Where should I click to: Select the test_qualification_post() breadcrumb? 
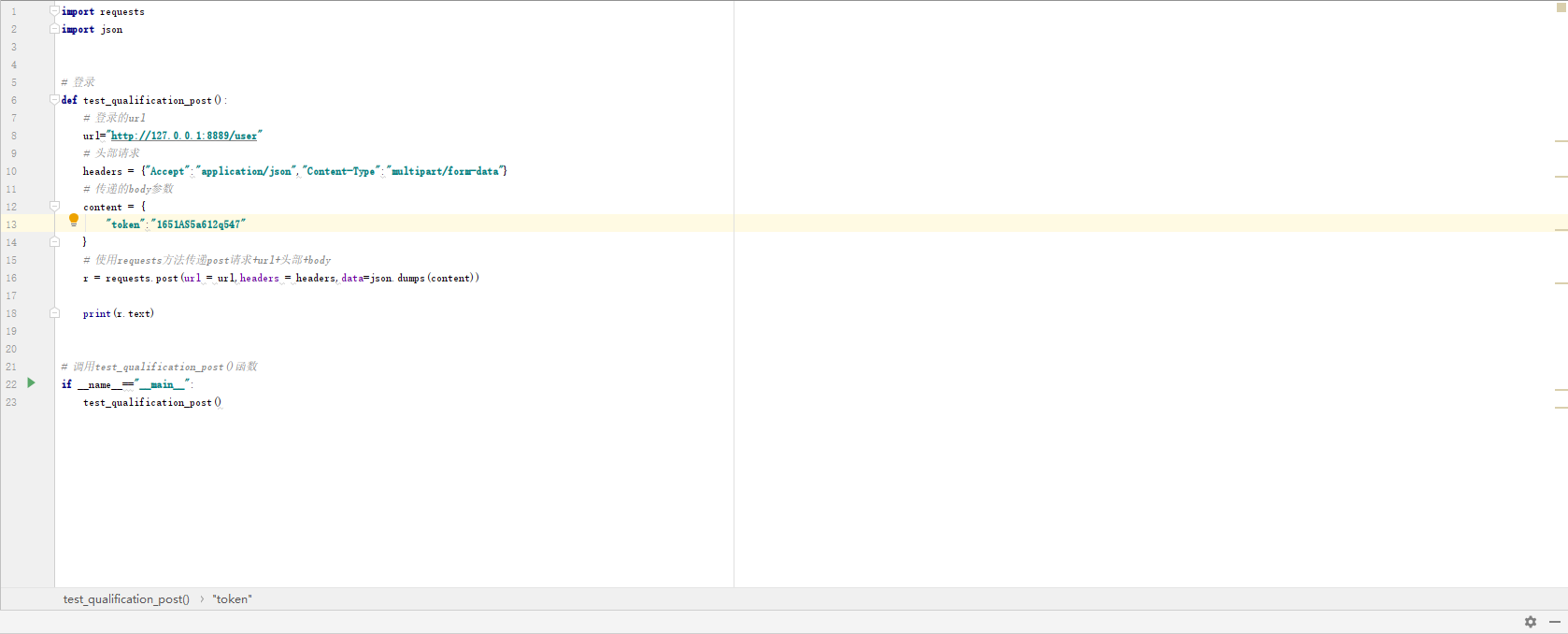126,599
